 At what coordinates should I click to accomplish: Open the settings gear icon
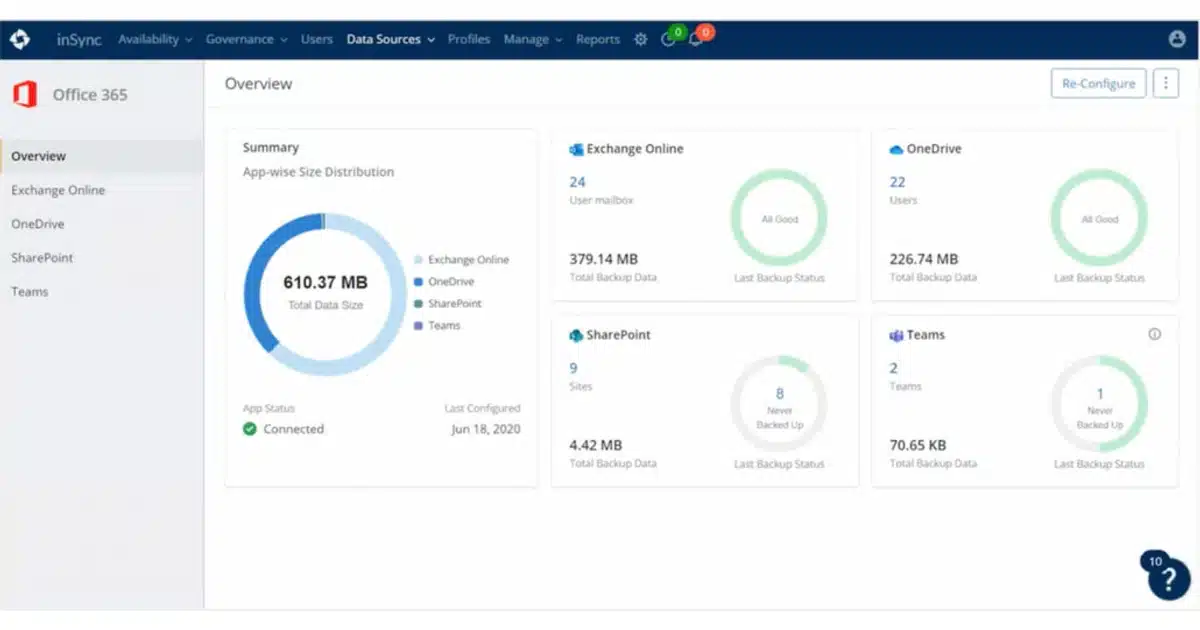[641, 40]
